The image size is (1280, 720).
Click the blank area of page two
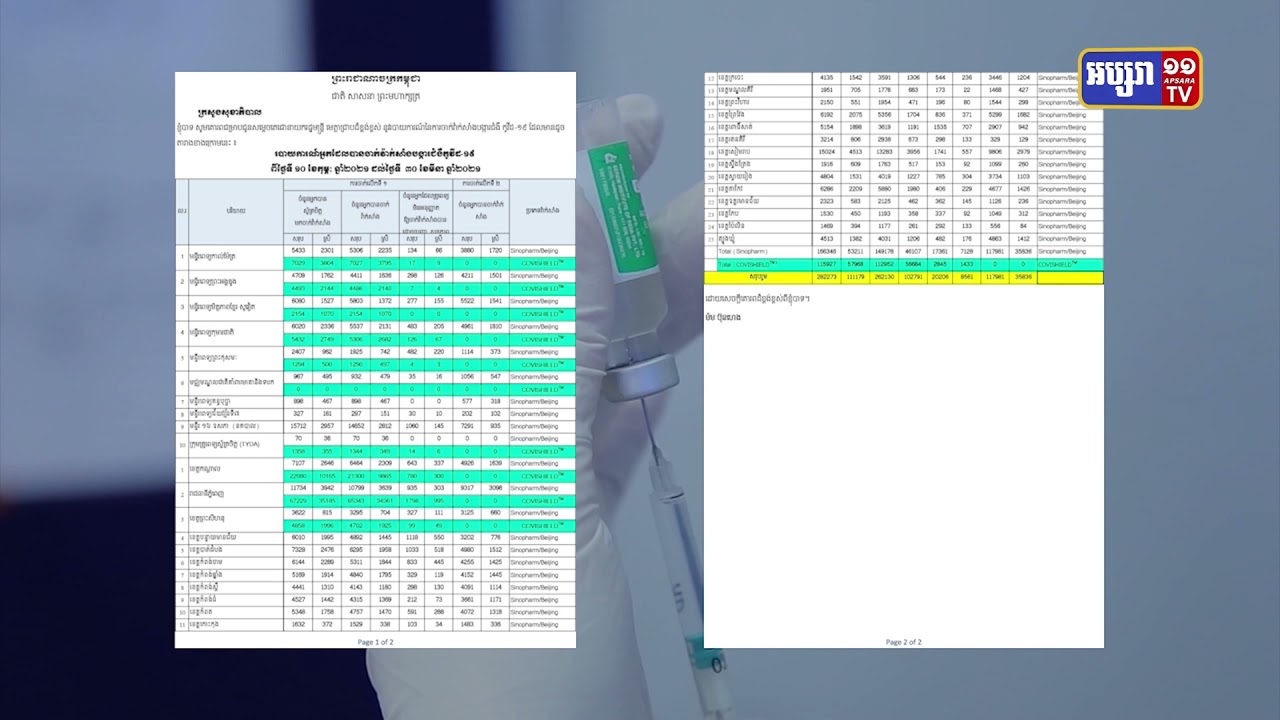tap(903, 470)
